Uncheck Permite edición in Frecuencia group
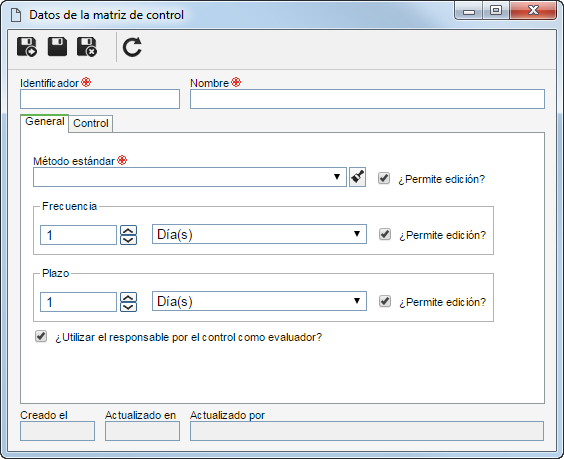 click(385, 234)
